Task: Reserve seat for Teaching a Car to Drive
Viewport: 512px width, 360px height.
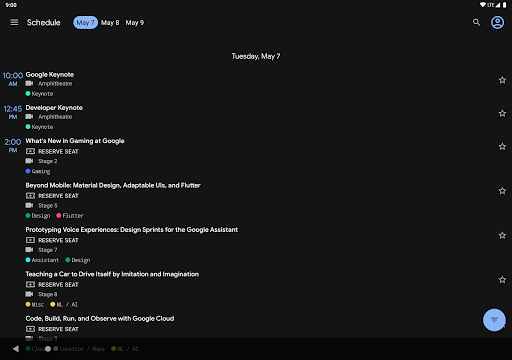Action: tap(52, 285)
